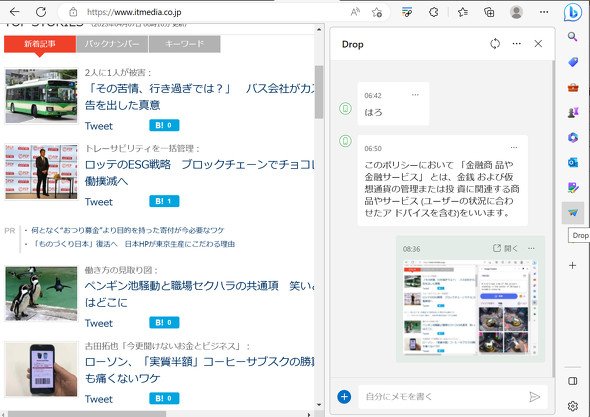This screenshot has width=590, height=417.
Task: Click the Bing chat icon
Action: click(573, 12)
